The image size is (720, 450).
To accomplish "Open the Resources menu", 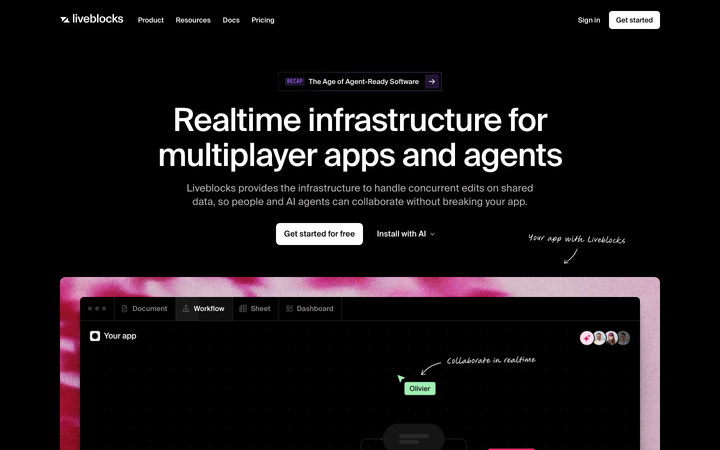I will pos(193,20).
